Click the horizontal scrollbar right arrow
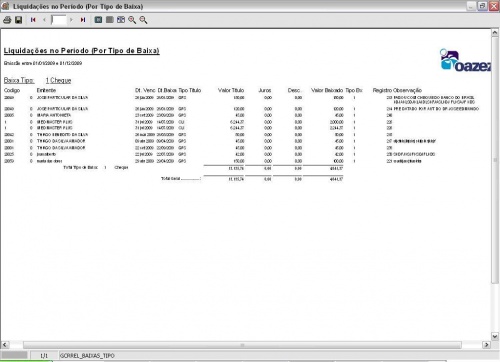Image resolution: width=500 pixels, height=362 pixels. point(487,345)
